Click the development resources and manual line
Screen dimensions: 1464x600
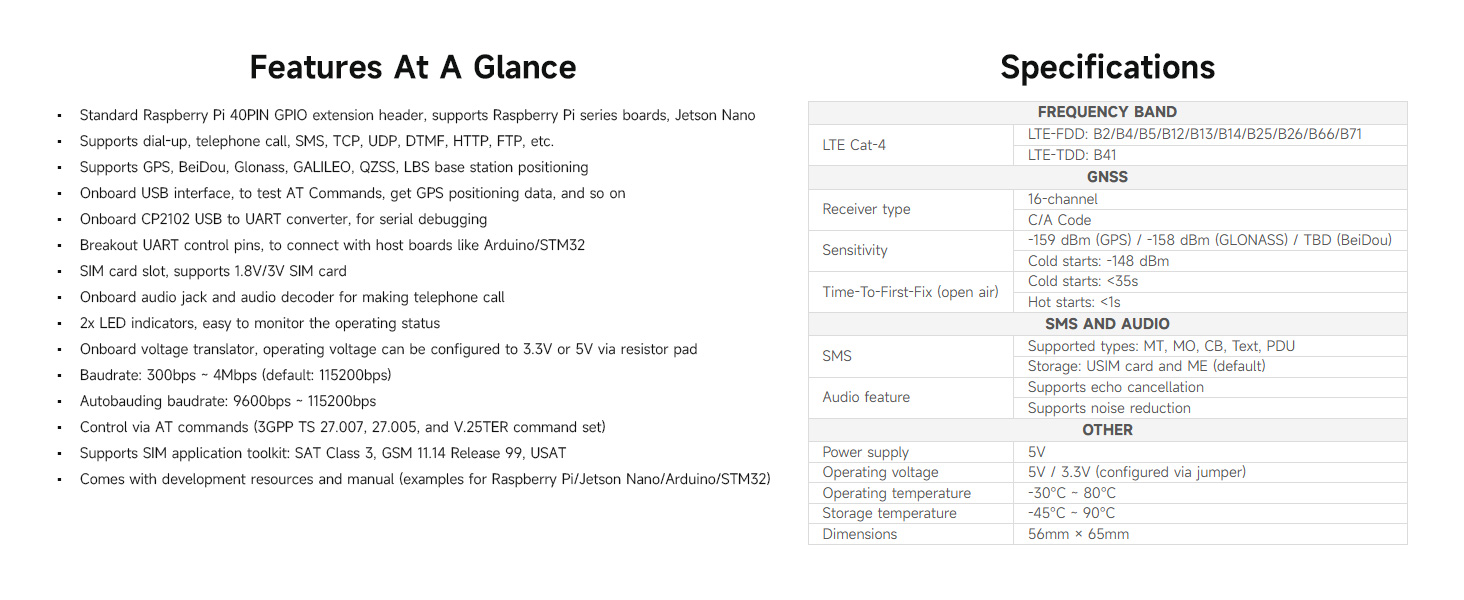pos(425,479)
